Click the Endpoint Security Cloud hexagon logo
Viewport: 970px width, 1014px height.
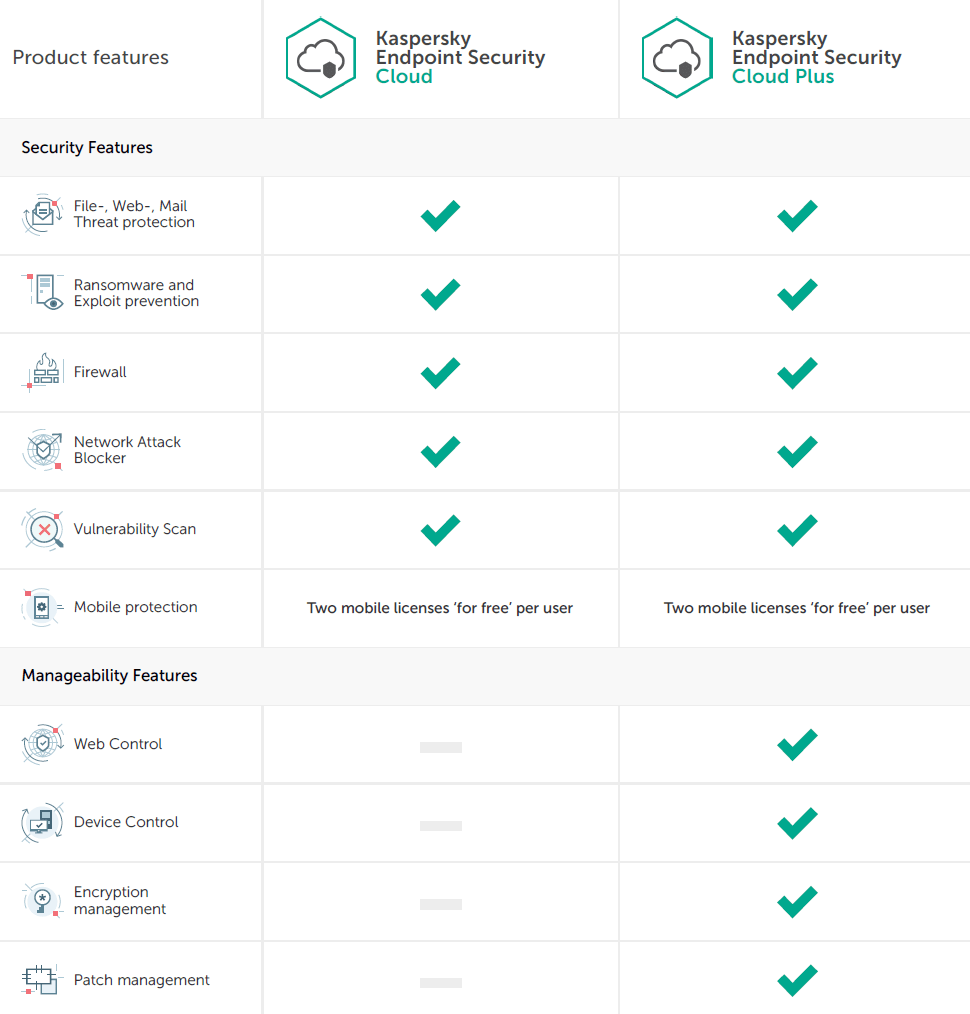tap(321, 58)
